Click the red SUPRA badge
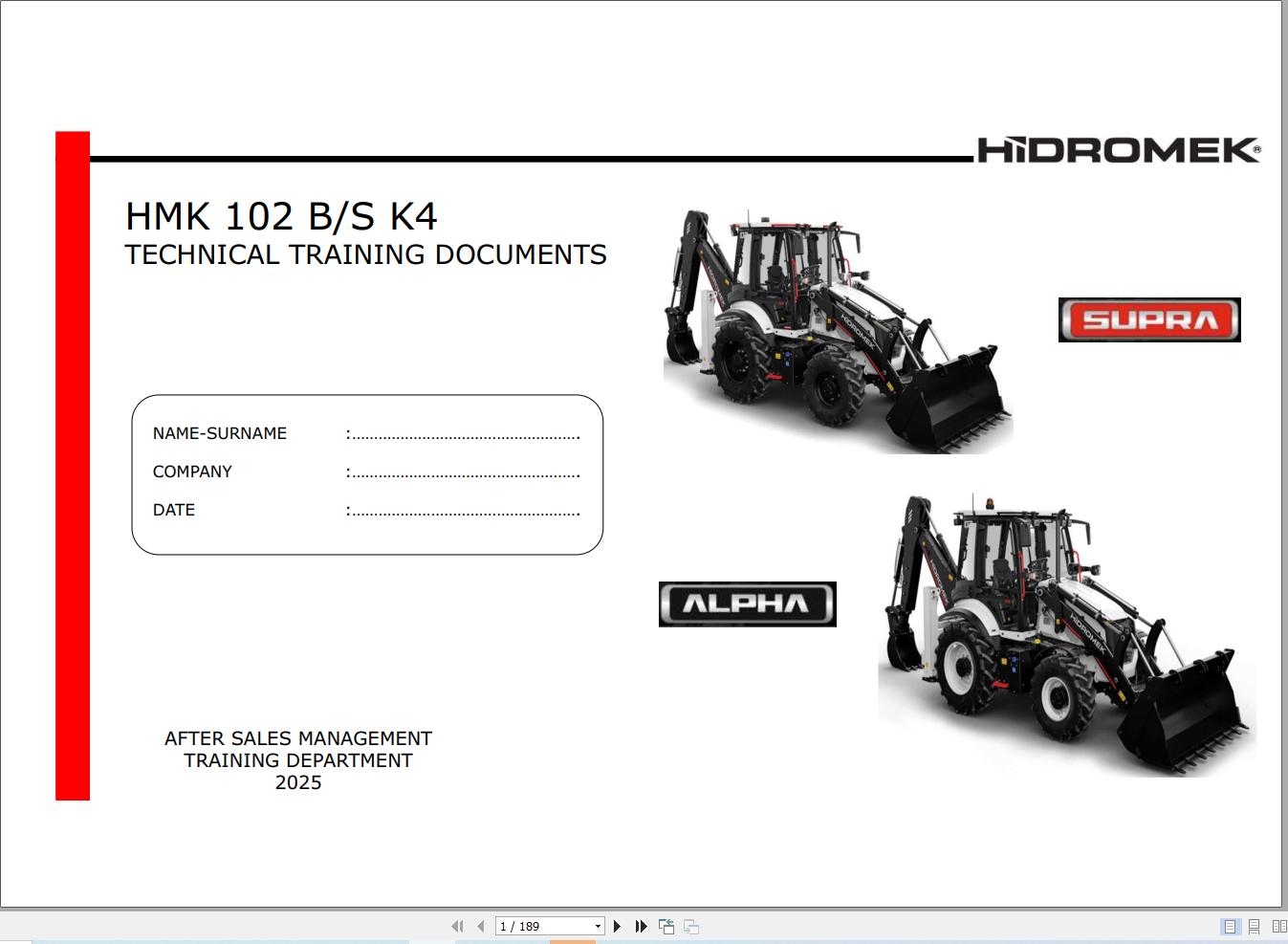This screenshot has width=1288, height=944. [1149, 319]
